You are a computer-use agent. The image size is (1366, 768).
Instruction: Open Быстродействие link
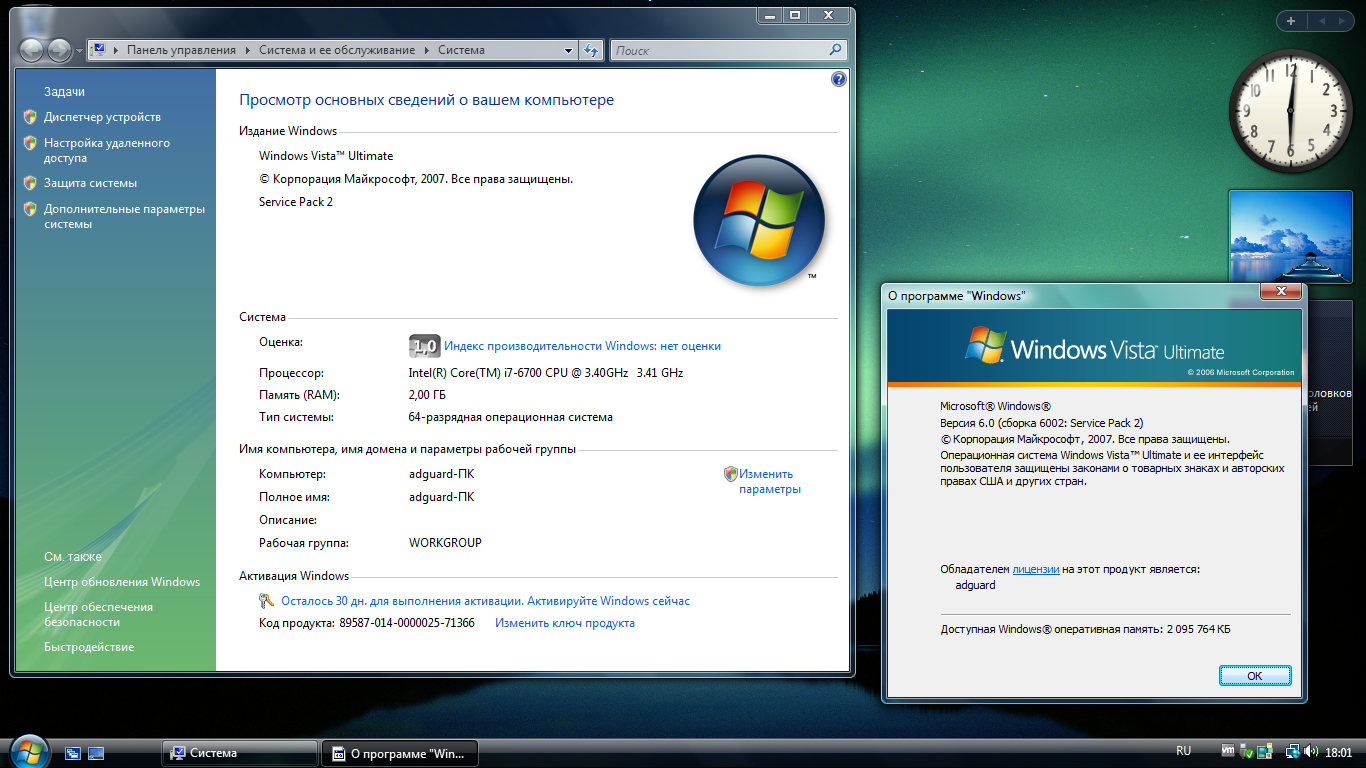[89, 647]
